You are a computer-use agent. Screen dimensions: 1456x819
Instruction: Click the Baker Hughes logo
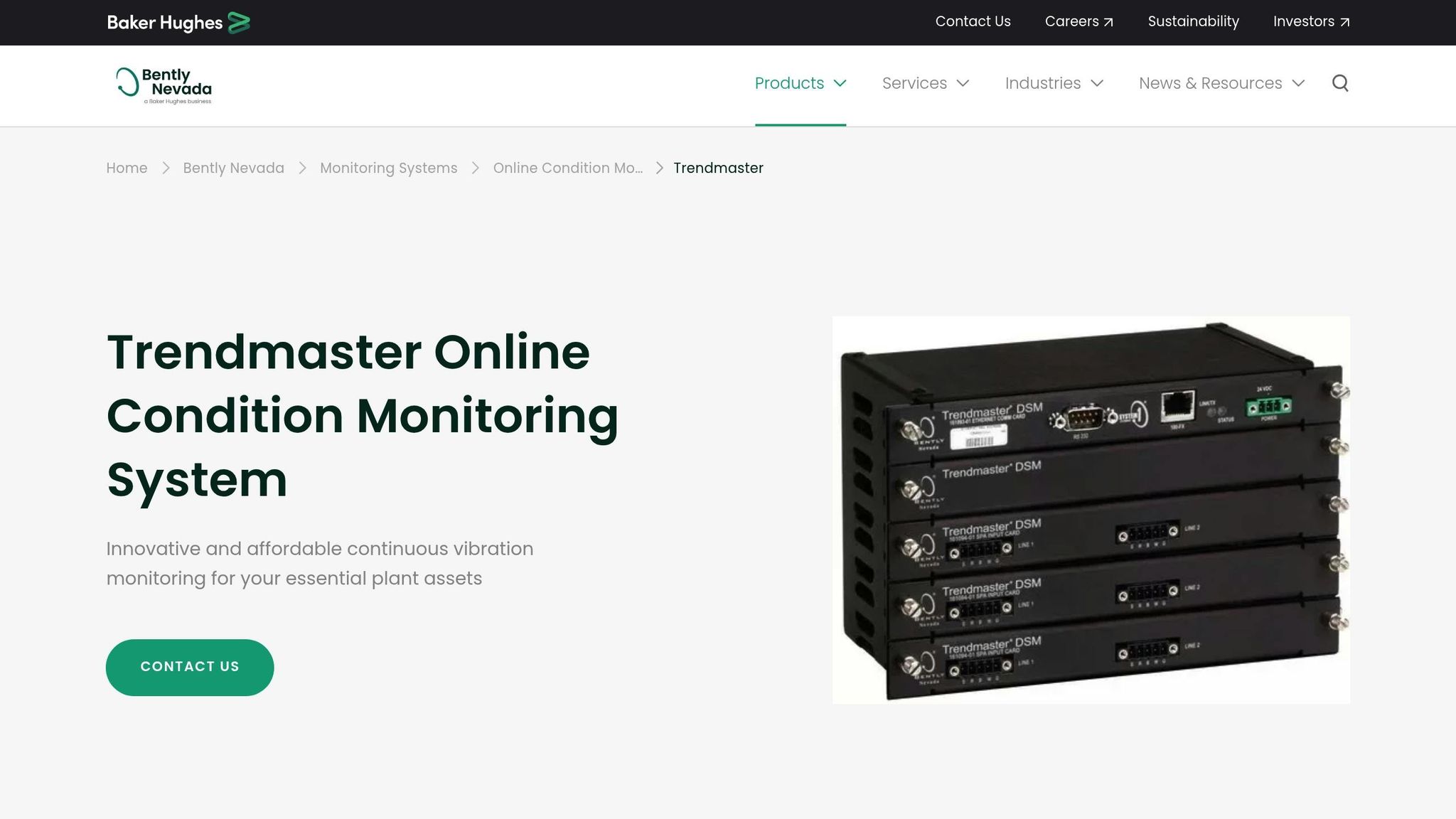click(178, 23)
